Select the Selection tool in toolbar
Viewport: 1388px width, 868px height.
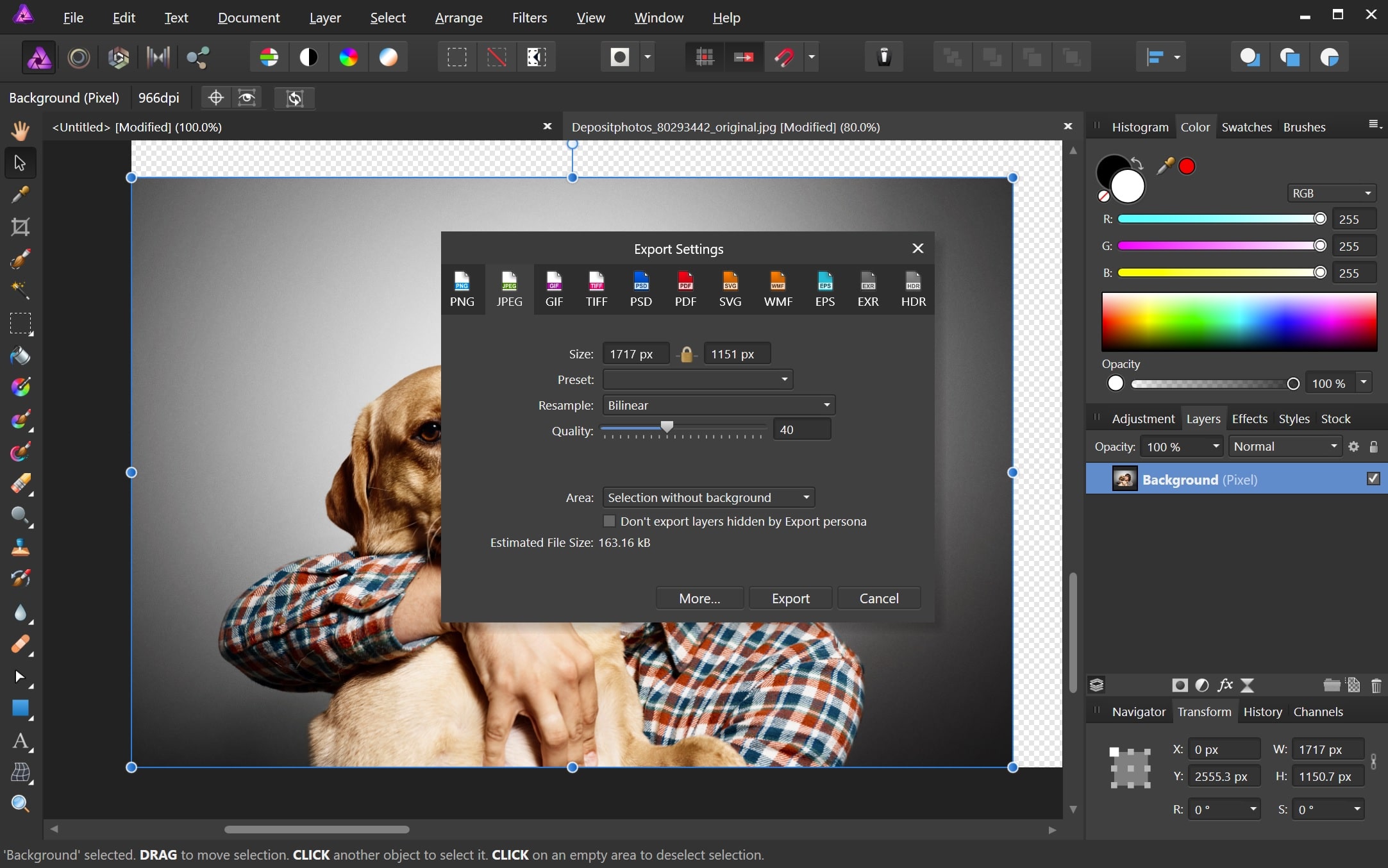point(19,161)
